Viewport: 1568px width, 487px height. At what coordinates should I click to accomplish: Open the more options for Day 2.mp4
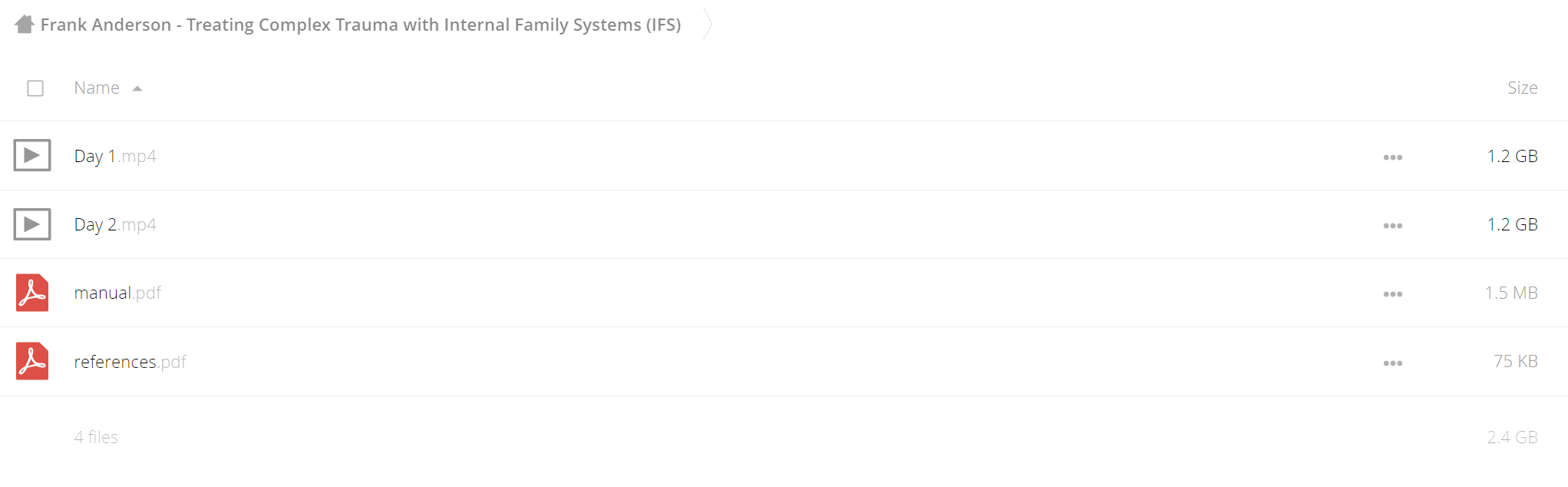click(x=1393, y=226)
